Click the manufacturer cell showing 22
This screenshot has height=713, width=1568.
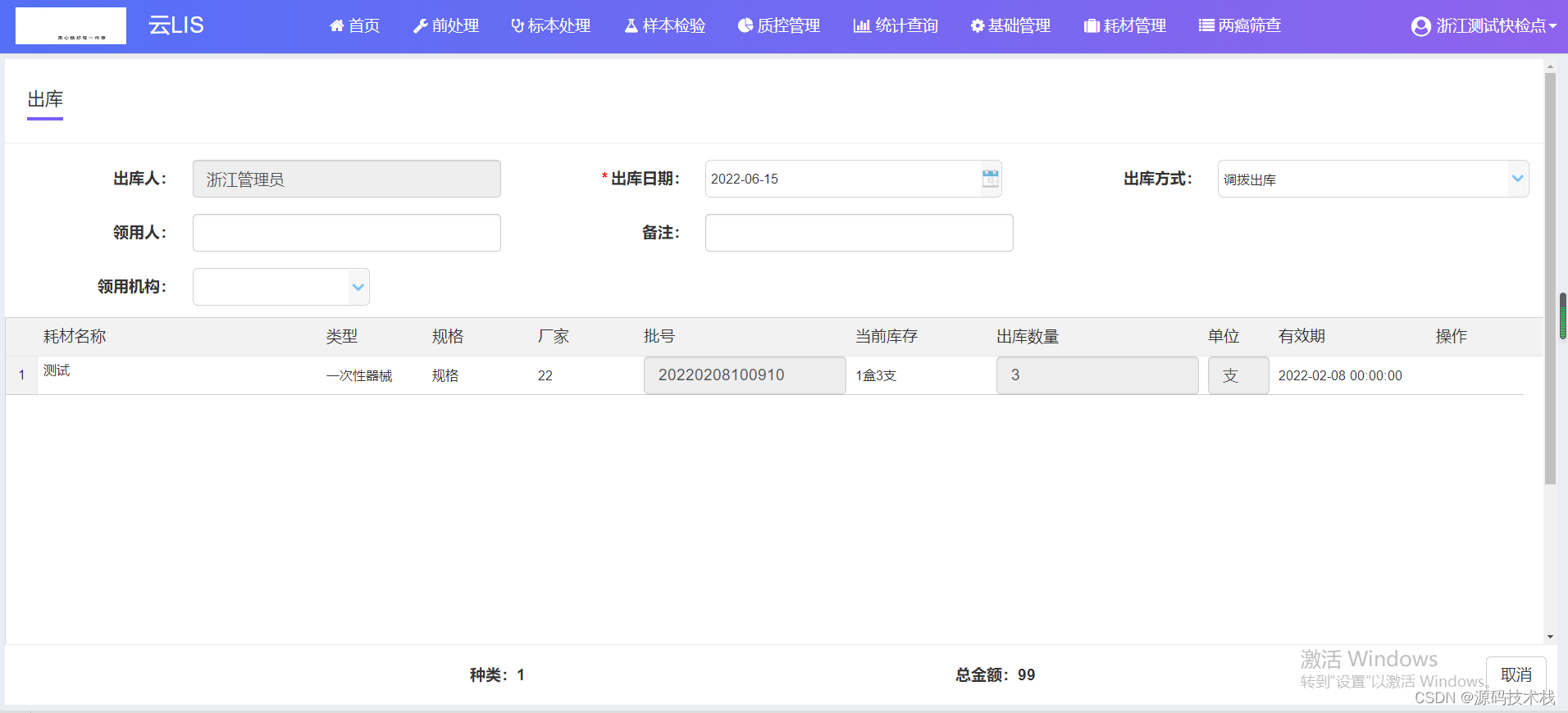click(x=545, y=375)
